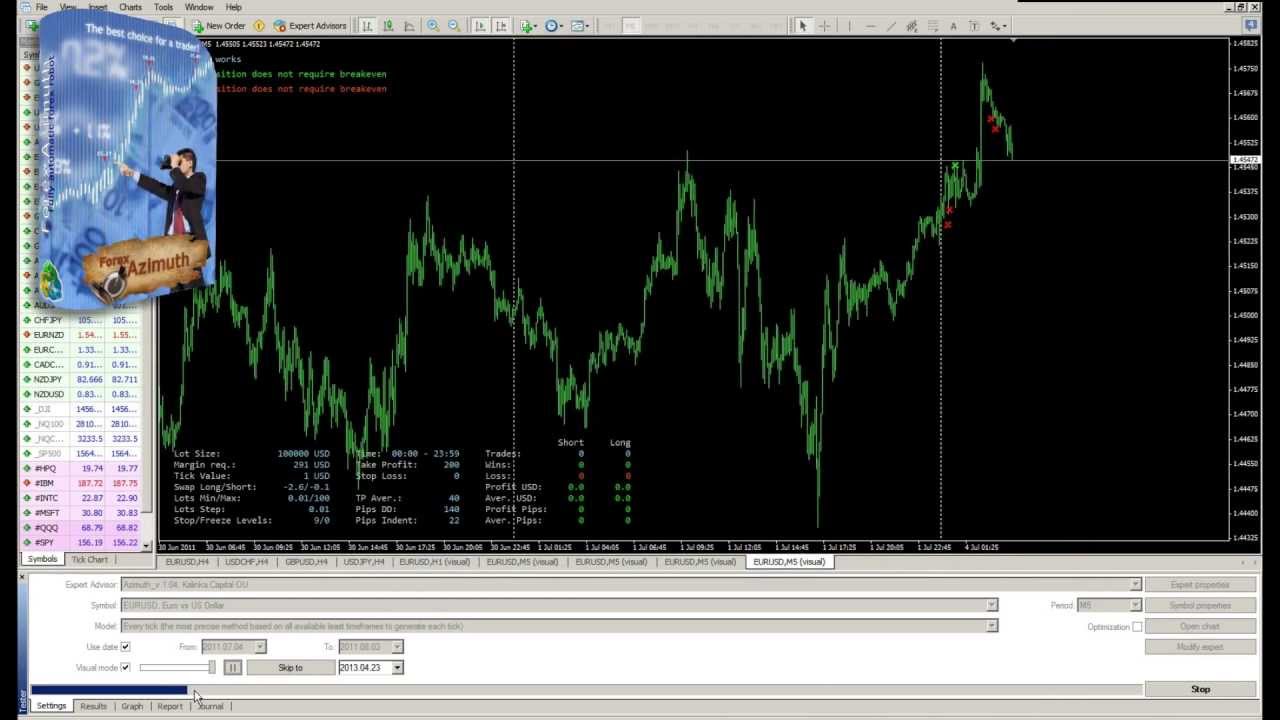The height and width of the screenshot is (720, 1280).
Task: Click the Modify expert button
Action: (1200, 647)
